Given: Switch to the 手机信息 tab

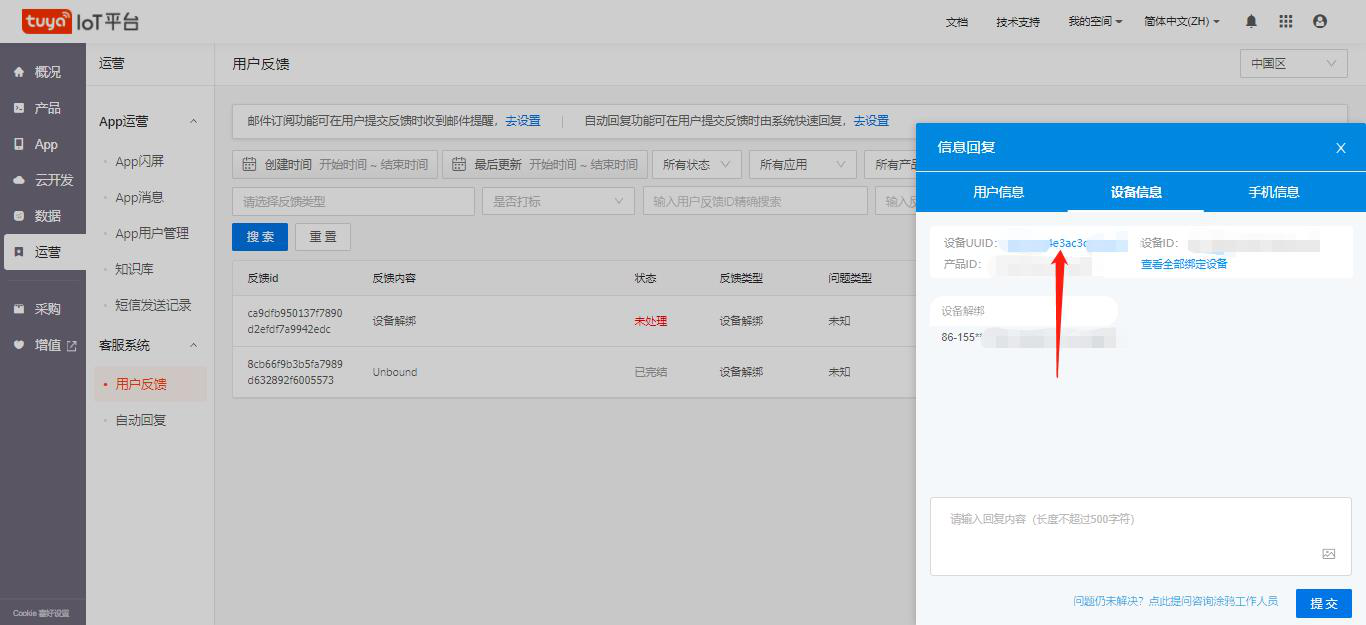Looking at the screenshot, I should coord(1276,192).
